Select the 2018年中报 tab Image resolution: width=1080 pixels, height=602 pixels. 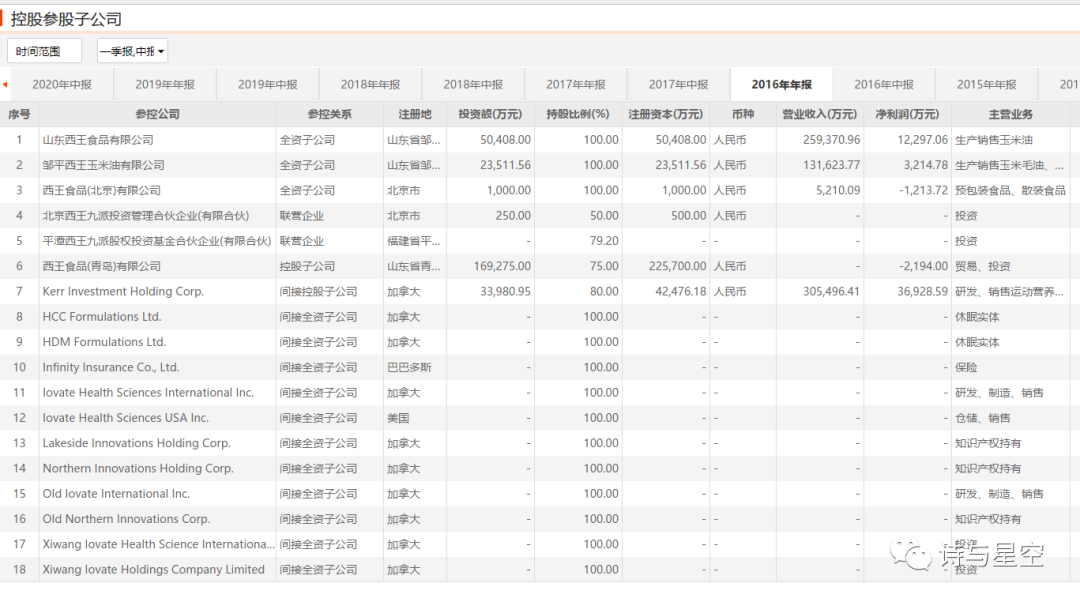point(473,85)
